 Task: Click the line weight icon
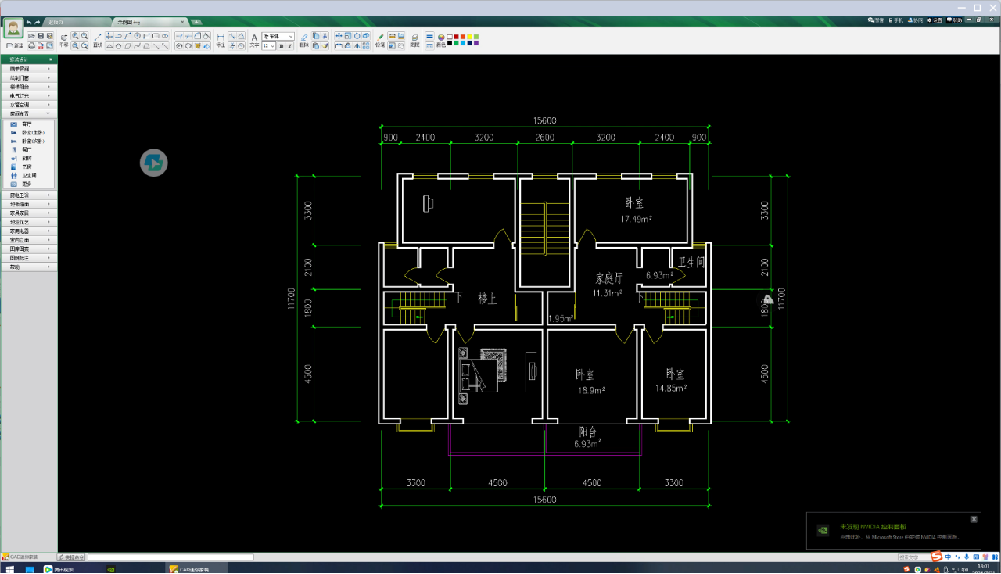pos(429,36)
